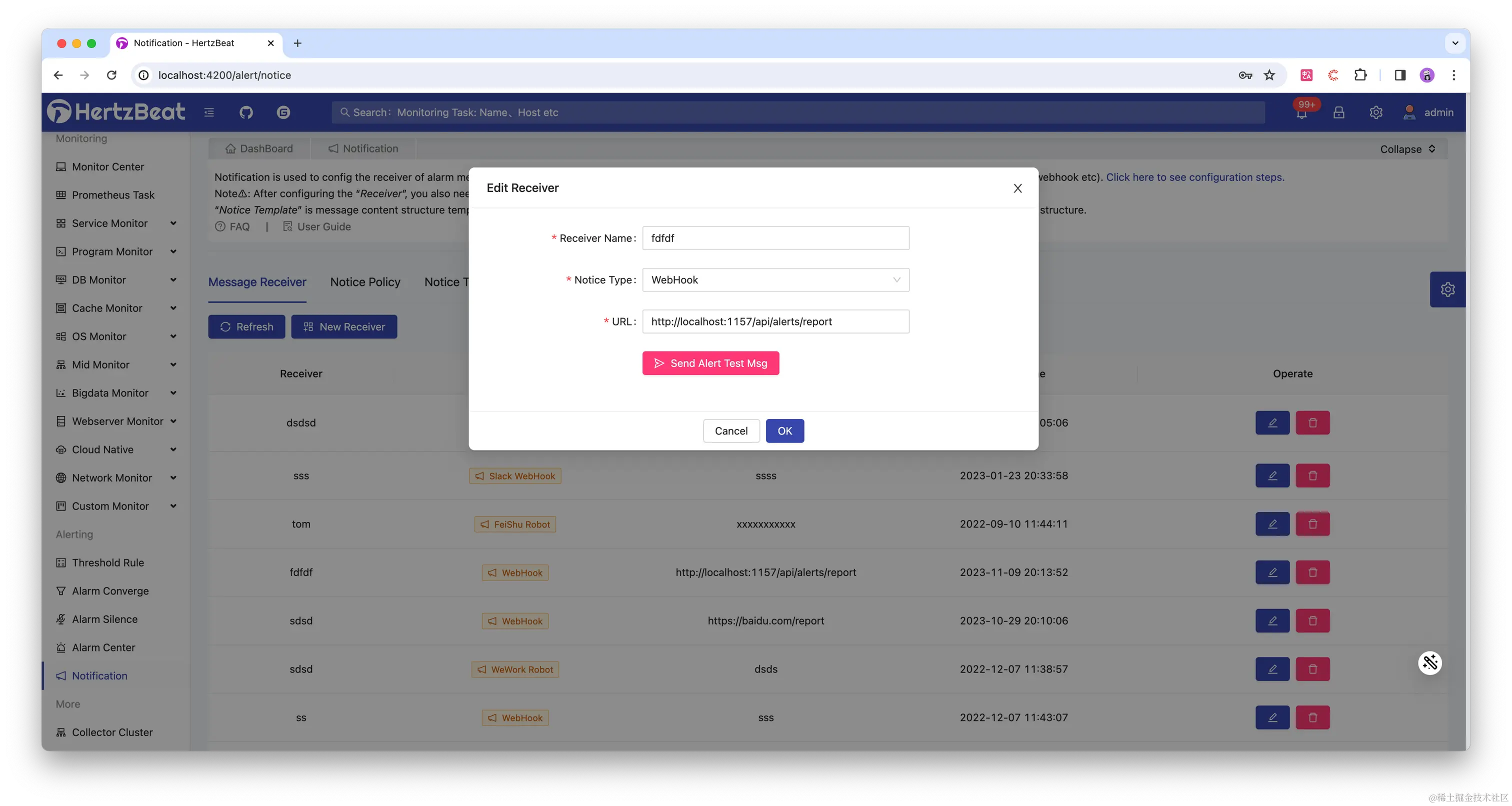Toggle the sidebar menu fold icon
Image resolution: width=1512 pixels, height=806 pixels.
click(209, 112)
